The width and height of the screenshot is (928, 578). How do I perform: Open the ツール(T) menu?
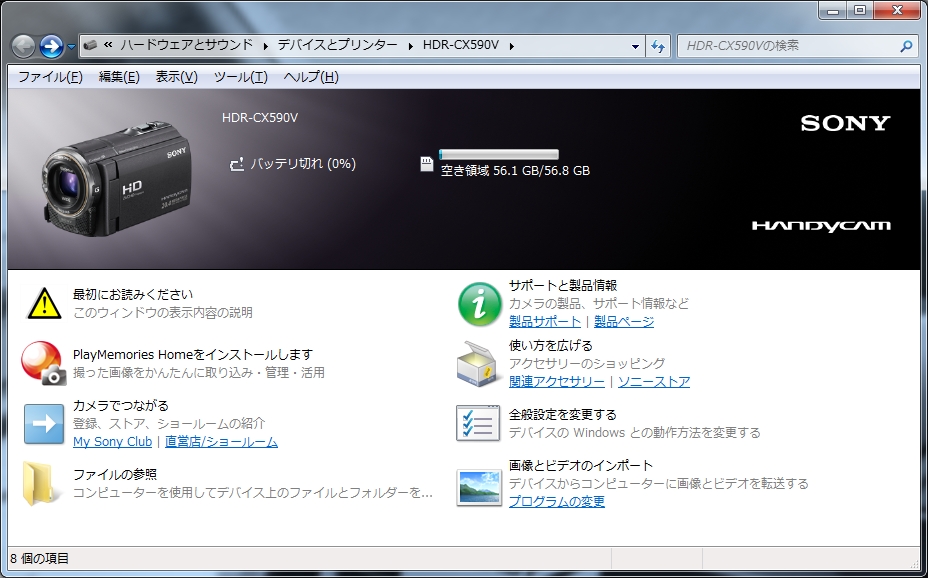240,77
